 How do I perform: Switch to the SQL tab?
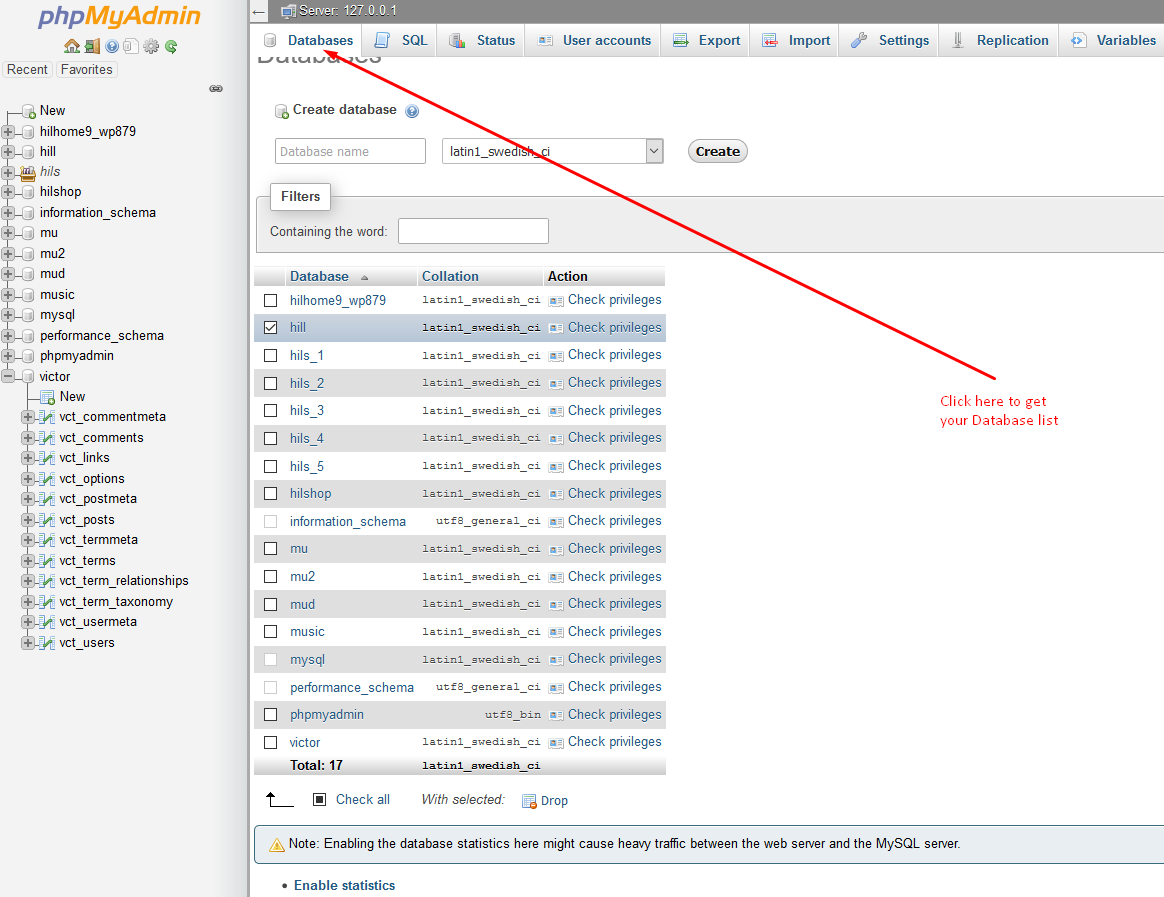point(402,41)
